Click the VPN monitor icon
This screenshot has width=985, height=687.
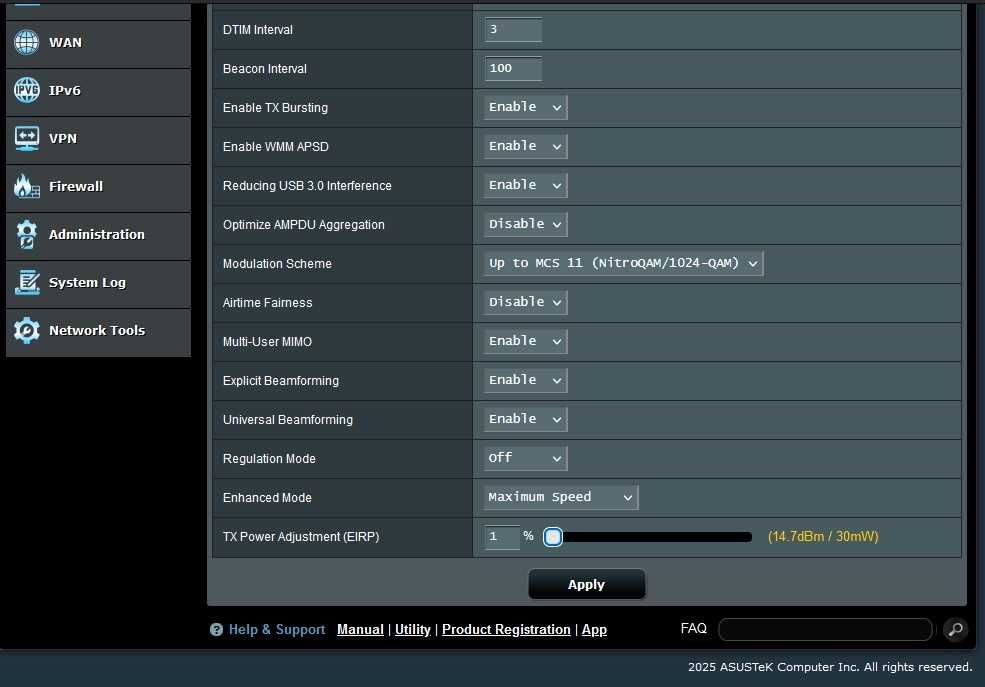click(x=26, y=138)
